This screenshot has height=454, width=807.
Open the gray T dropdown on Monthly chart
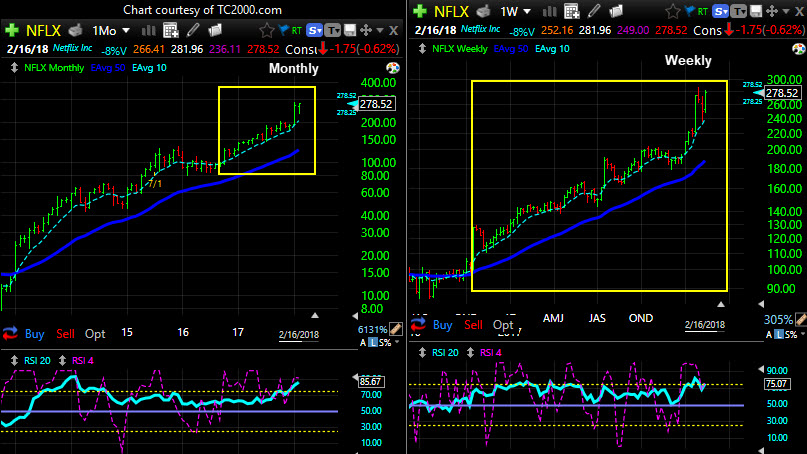(x=333, y=31)
